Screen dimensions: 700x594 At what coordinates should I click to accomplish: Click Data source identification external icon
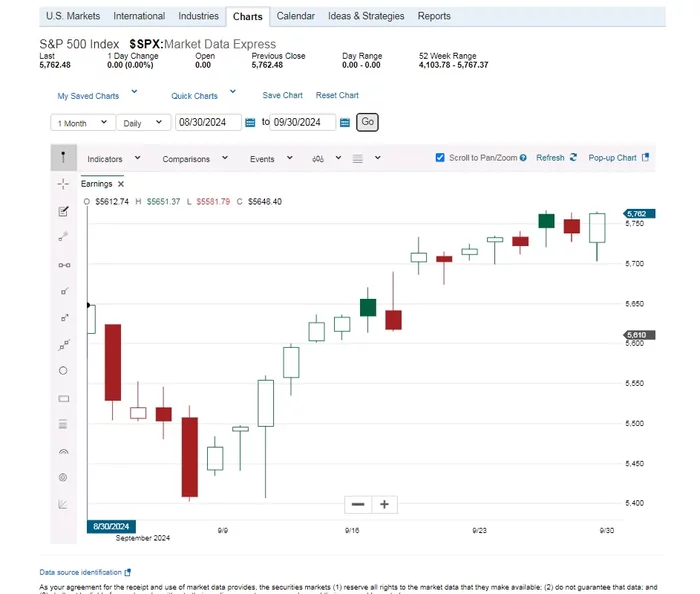tap(128, 572)
